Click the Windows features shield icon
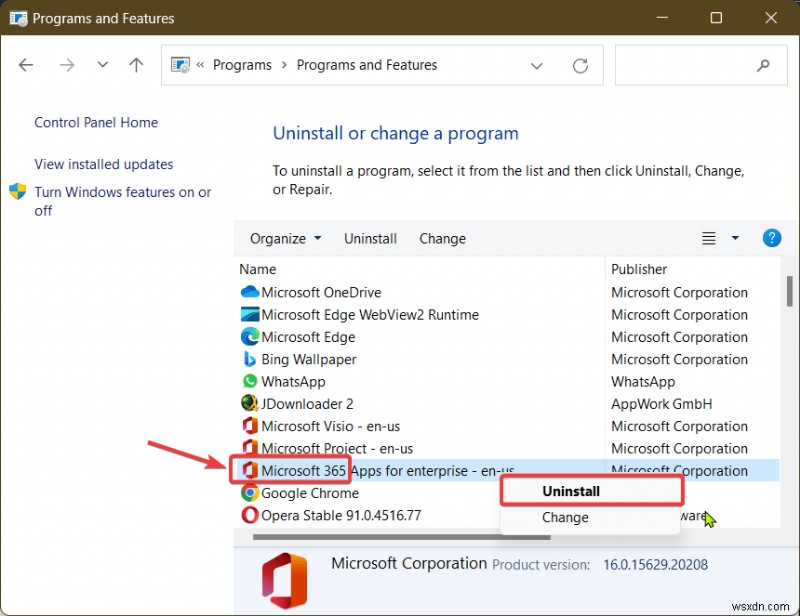The image size is (800, 616). point(18,191)
